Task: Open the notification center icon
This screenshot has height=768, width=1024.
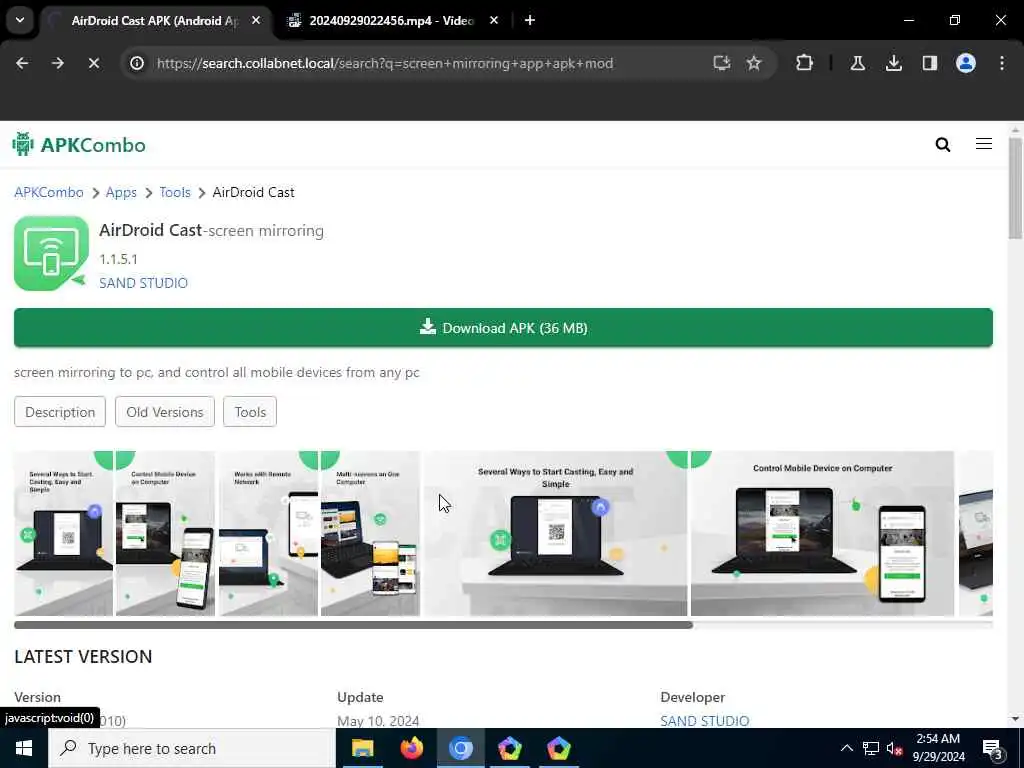Action: (993, 749)
